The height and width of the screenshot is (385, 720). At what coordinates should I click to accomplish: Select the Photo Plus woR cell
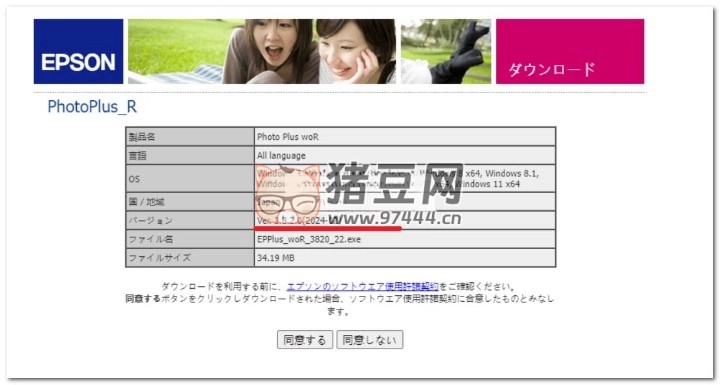tap(405, 136)
